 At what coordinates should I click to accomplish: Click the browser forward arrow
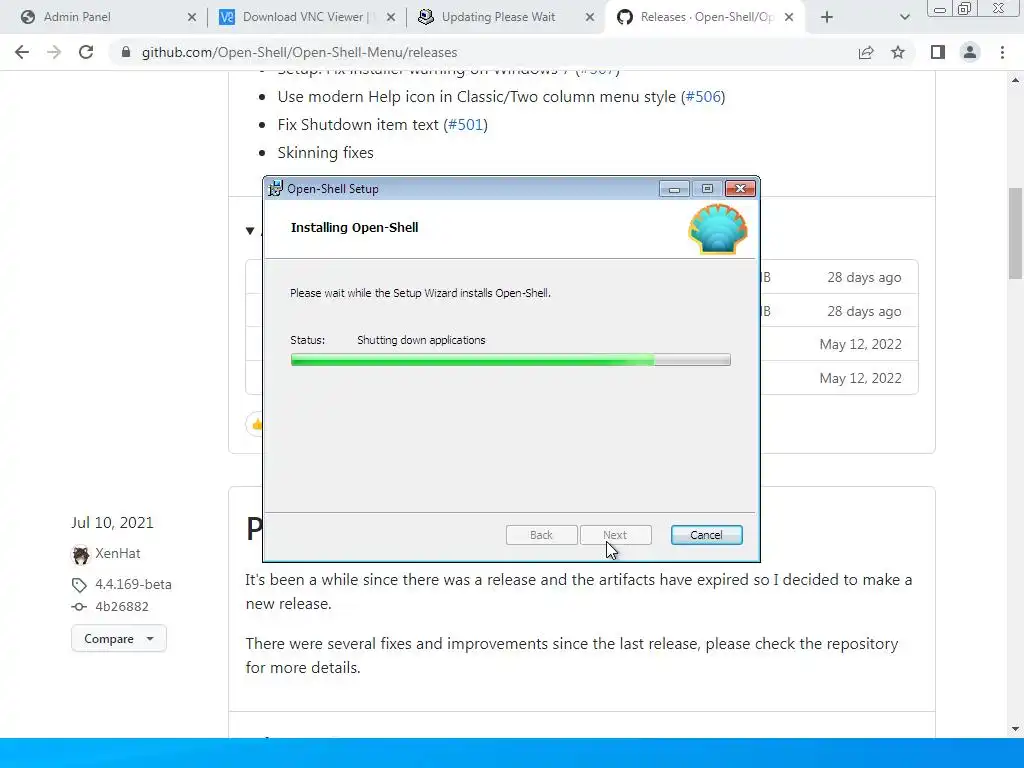tap(54, 52)
